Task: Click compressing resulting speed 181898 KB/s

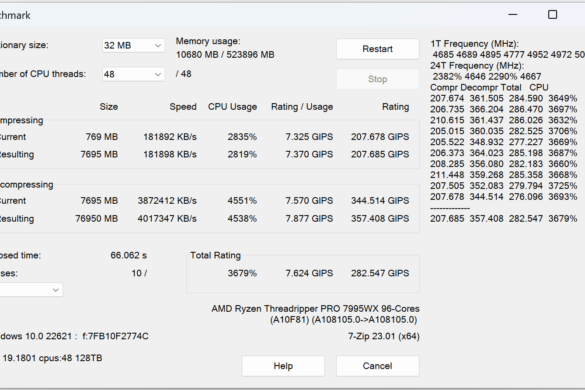Action: coord(170,155)
